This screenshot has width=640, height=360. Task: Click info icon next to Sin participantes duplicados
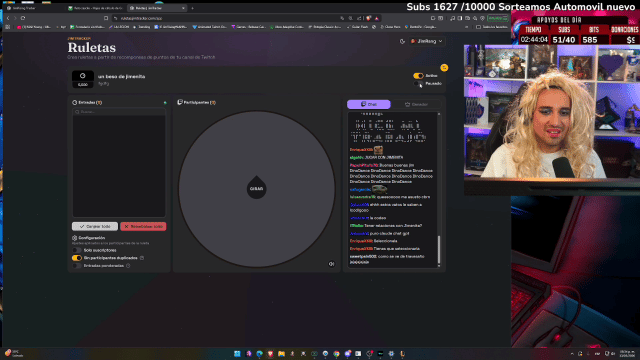click(x=142, y=258)
